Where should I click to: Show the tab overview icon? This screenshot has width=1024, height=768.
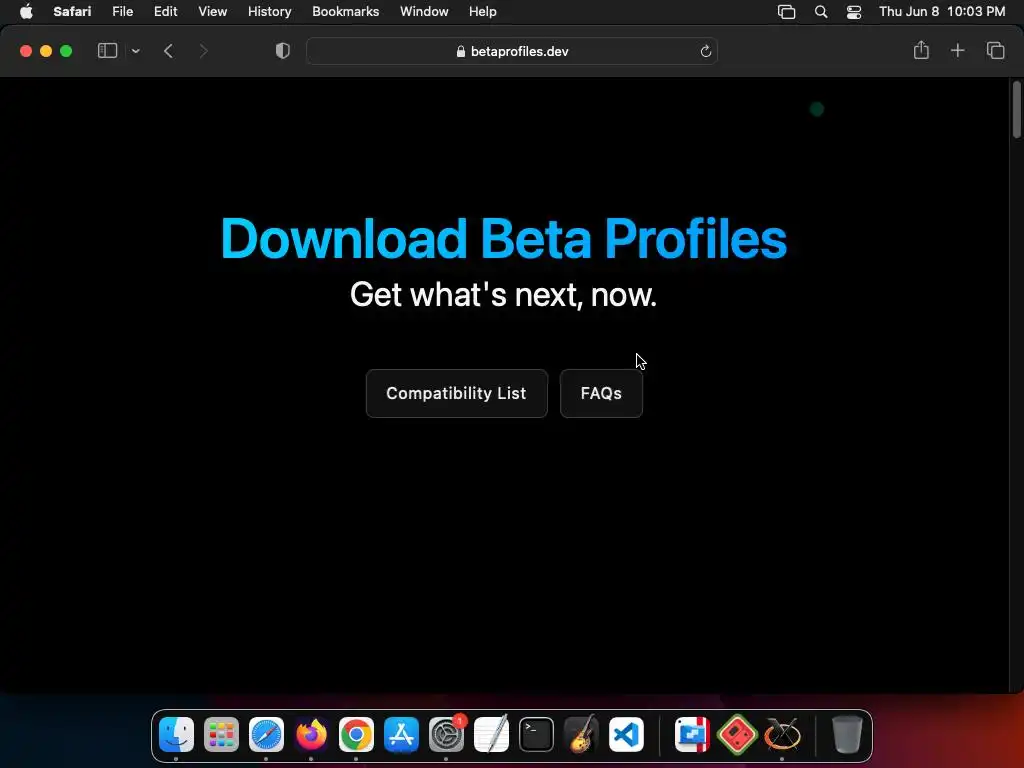tap(995, 50)
